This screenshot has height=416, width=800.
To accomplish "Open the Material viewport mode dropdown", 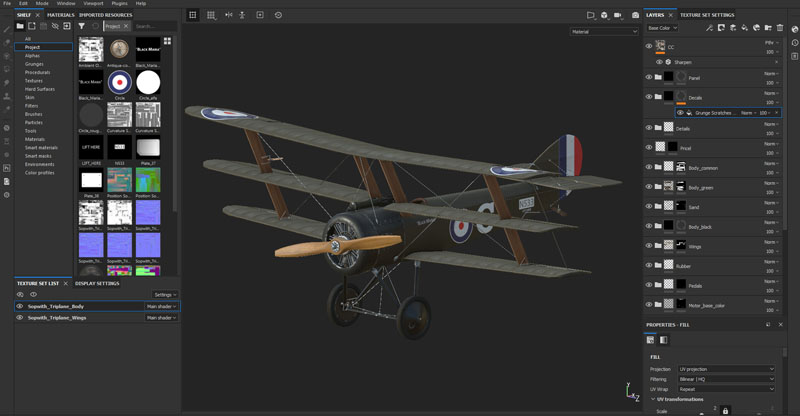I will 603,32.
